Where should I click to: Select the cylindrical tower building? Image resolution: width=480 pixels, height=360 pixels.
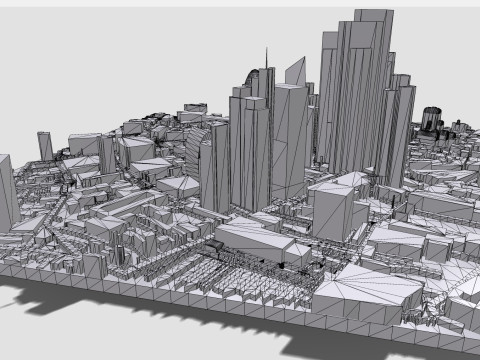(432, 119)
